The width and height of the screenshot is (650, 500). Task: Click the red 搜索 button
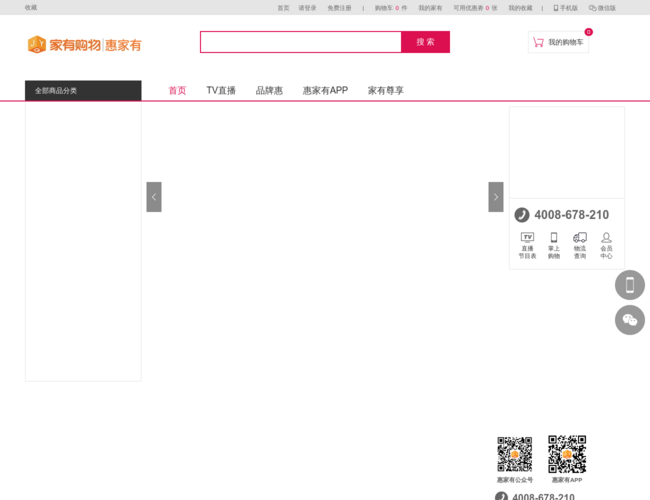coord(425,42)
